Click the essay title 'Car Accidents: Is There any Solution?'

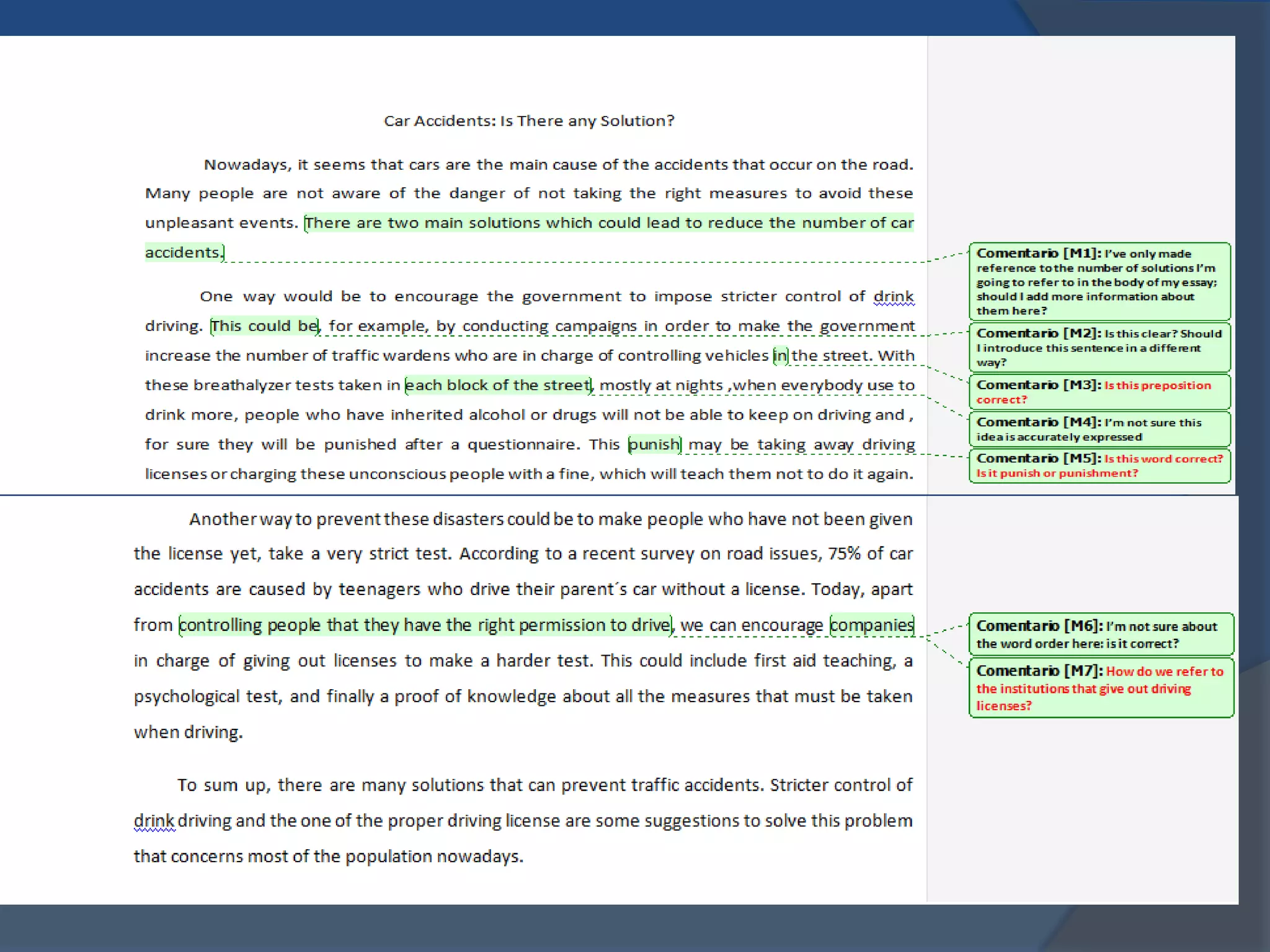tap(528, 121)
